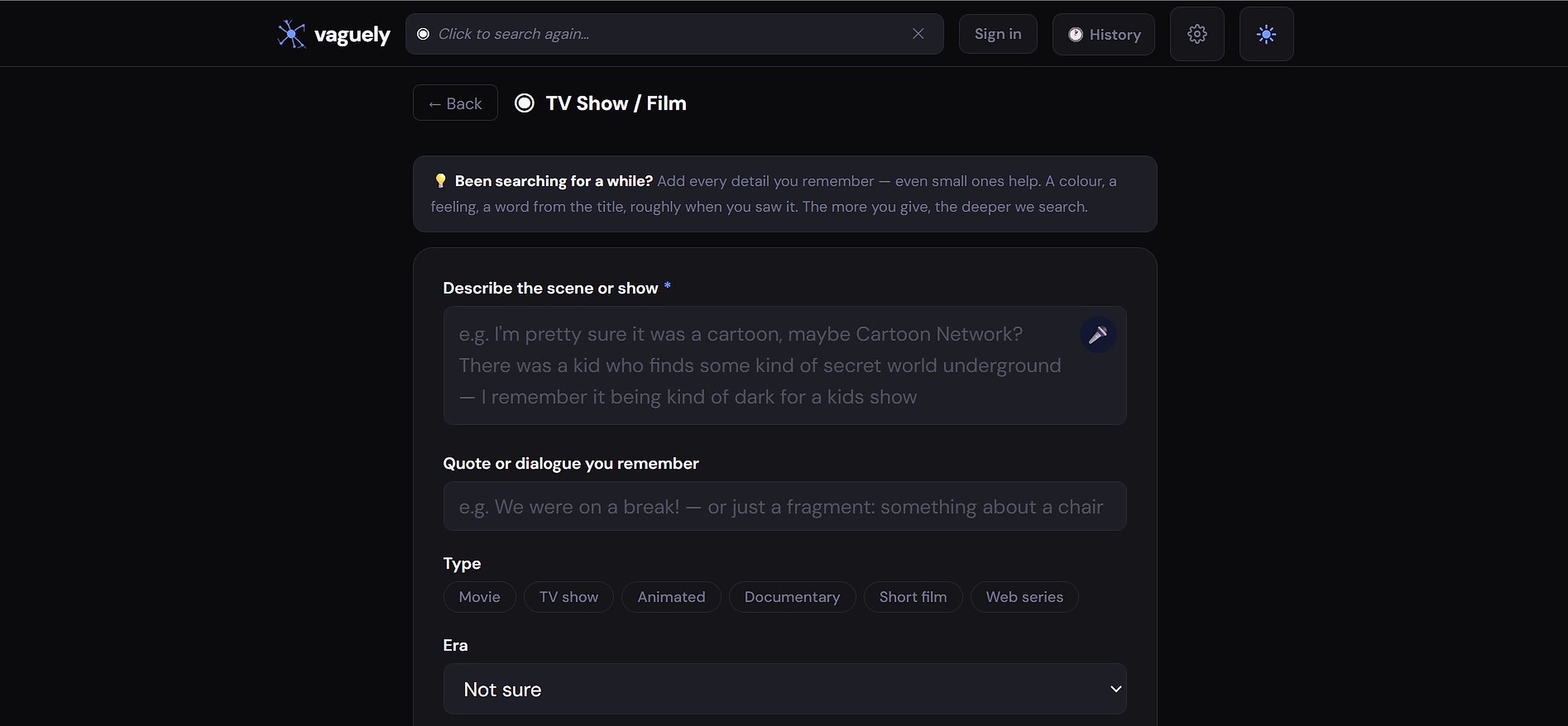Viewport: 1568px width, 726px height.
Task: Open the Era dropdown showing Not sure
Action: coord(784,689)
